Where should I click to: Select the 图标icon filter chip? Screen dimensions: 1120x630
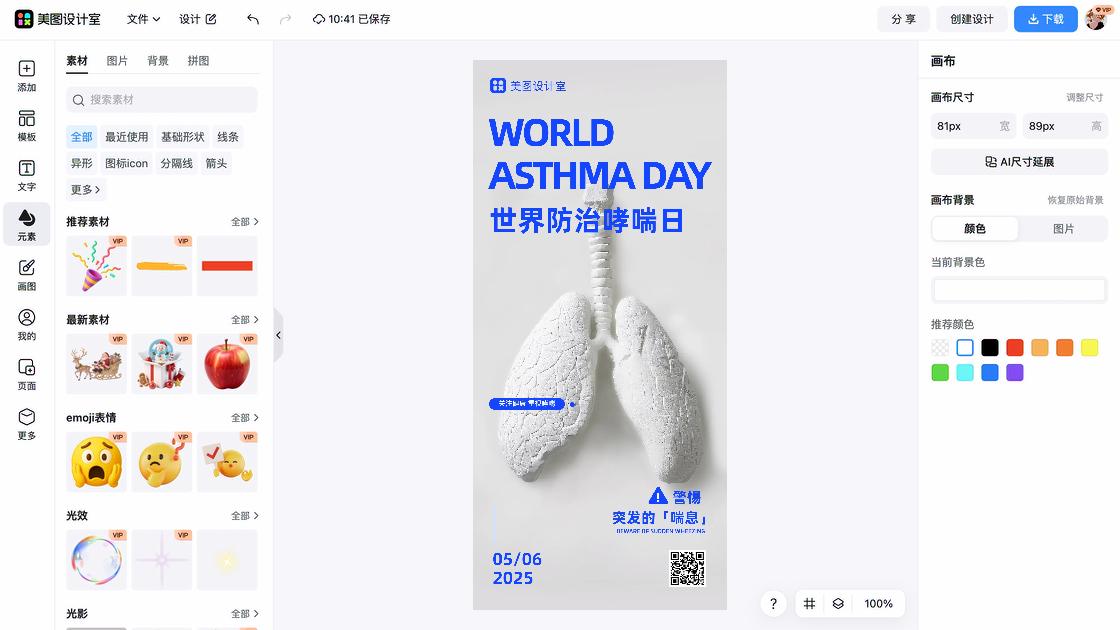126,163
